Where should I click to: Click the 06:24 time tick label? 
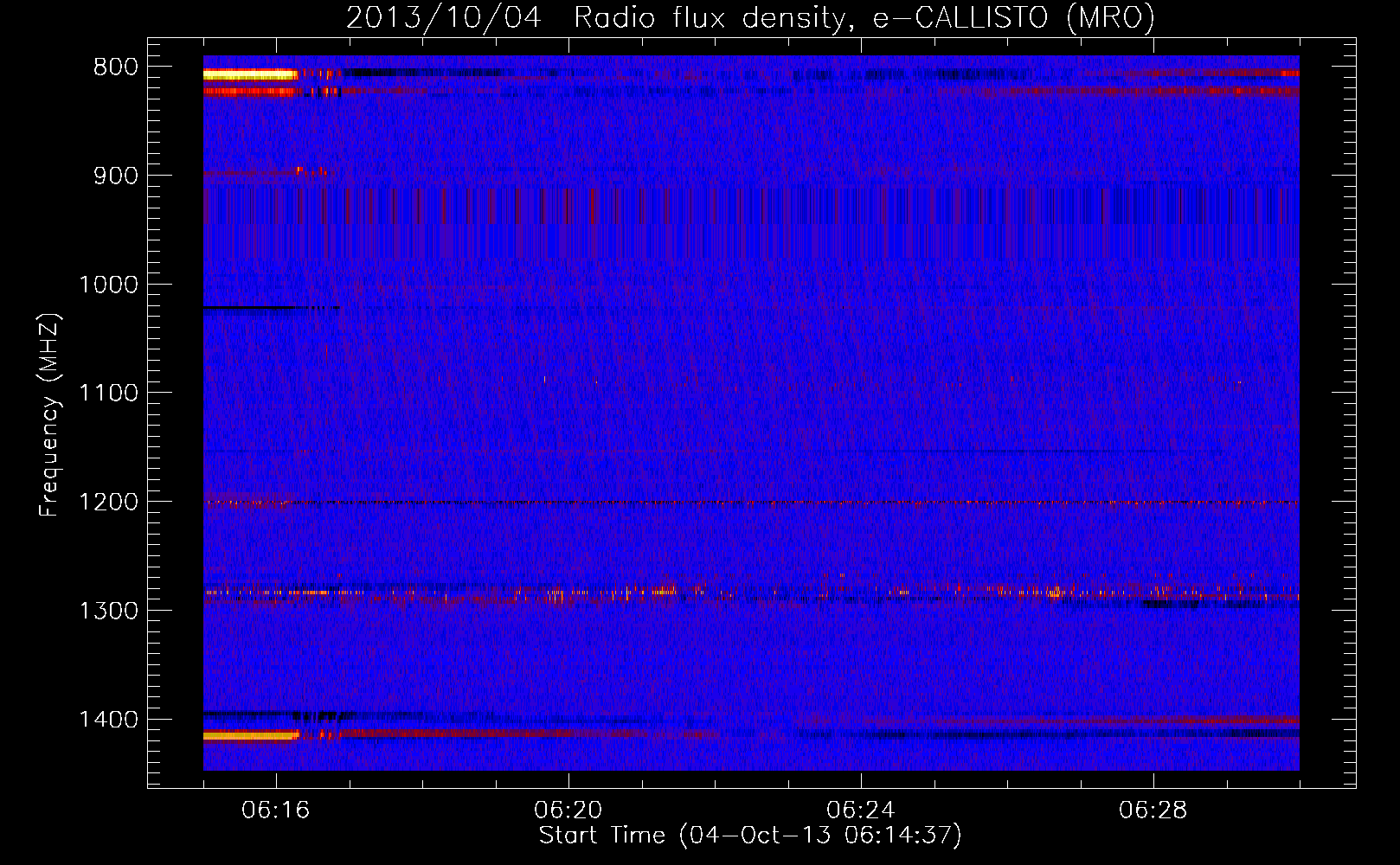point(861,811)
